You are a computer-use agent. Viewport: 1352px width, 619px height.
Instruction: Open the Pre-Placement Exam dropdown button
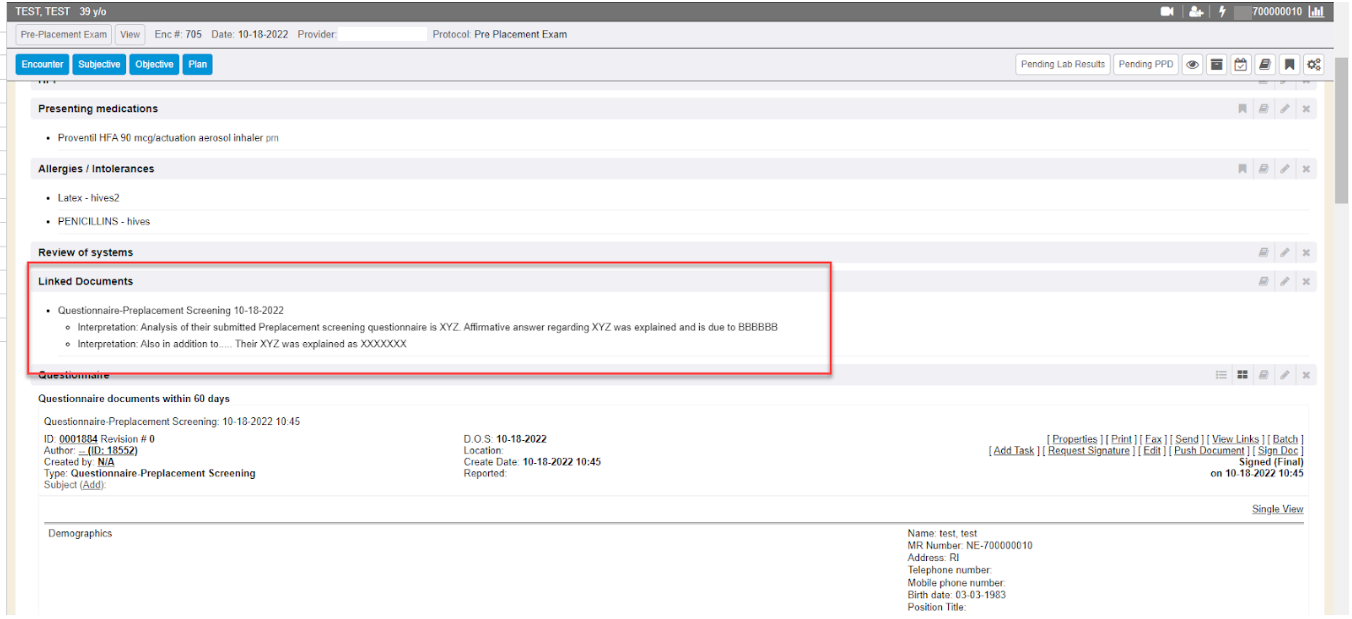point(63,34)
